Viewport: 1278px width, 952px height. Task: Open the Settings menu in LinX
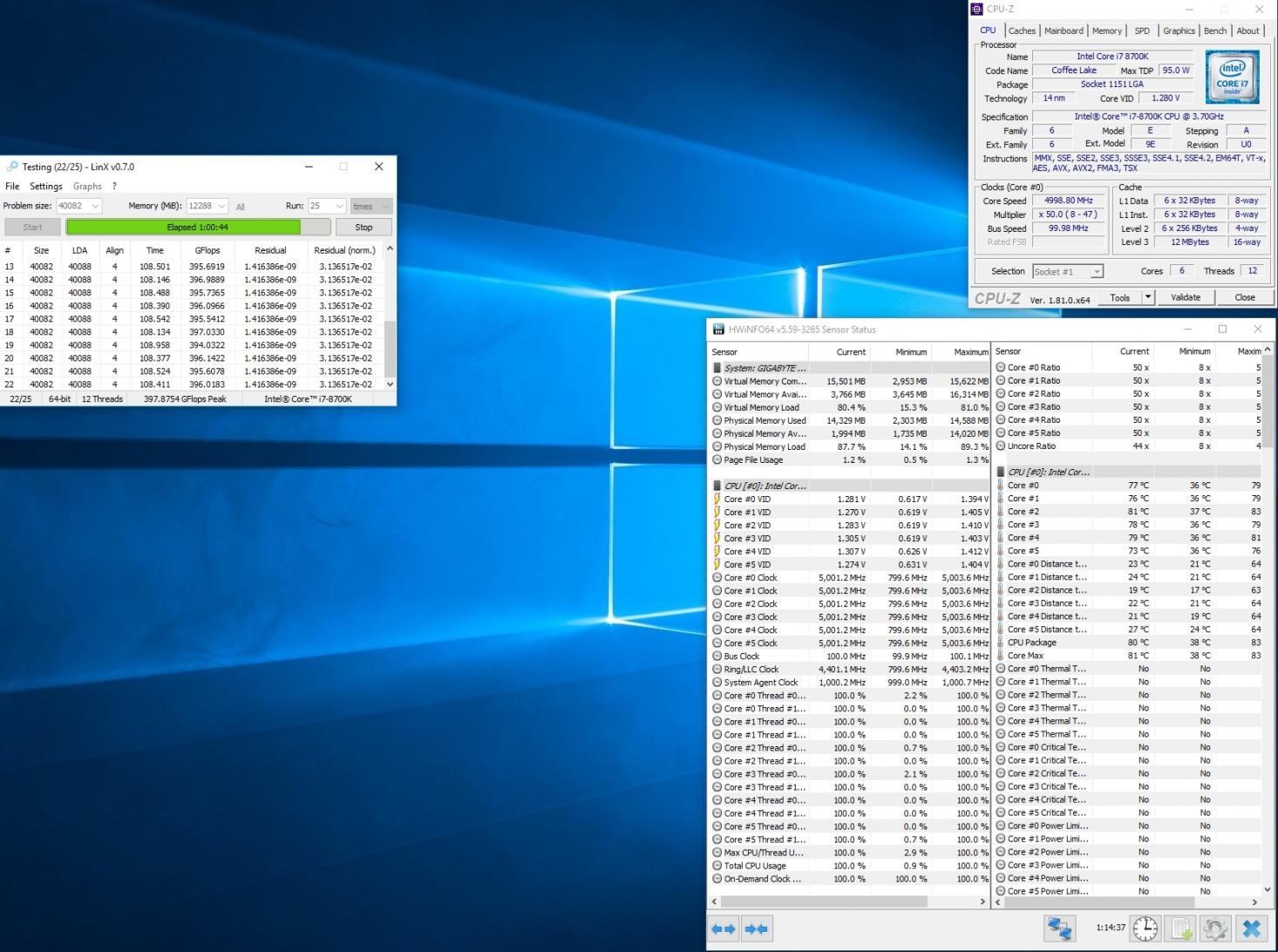(46, 187)
